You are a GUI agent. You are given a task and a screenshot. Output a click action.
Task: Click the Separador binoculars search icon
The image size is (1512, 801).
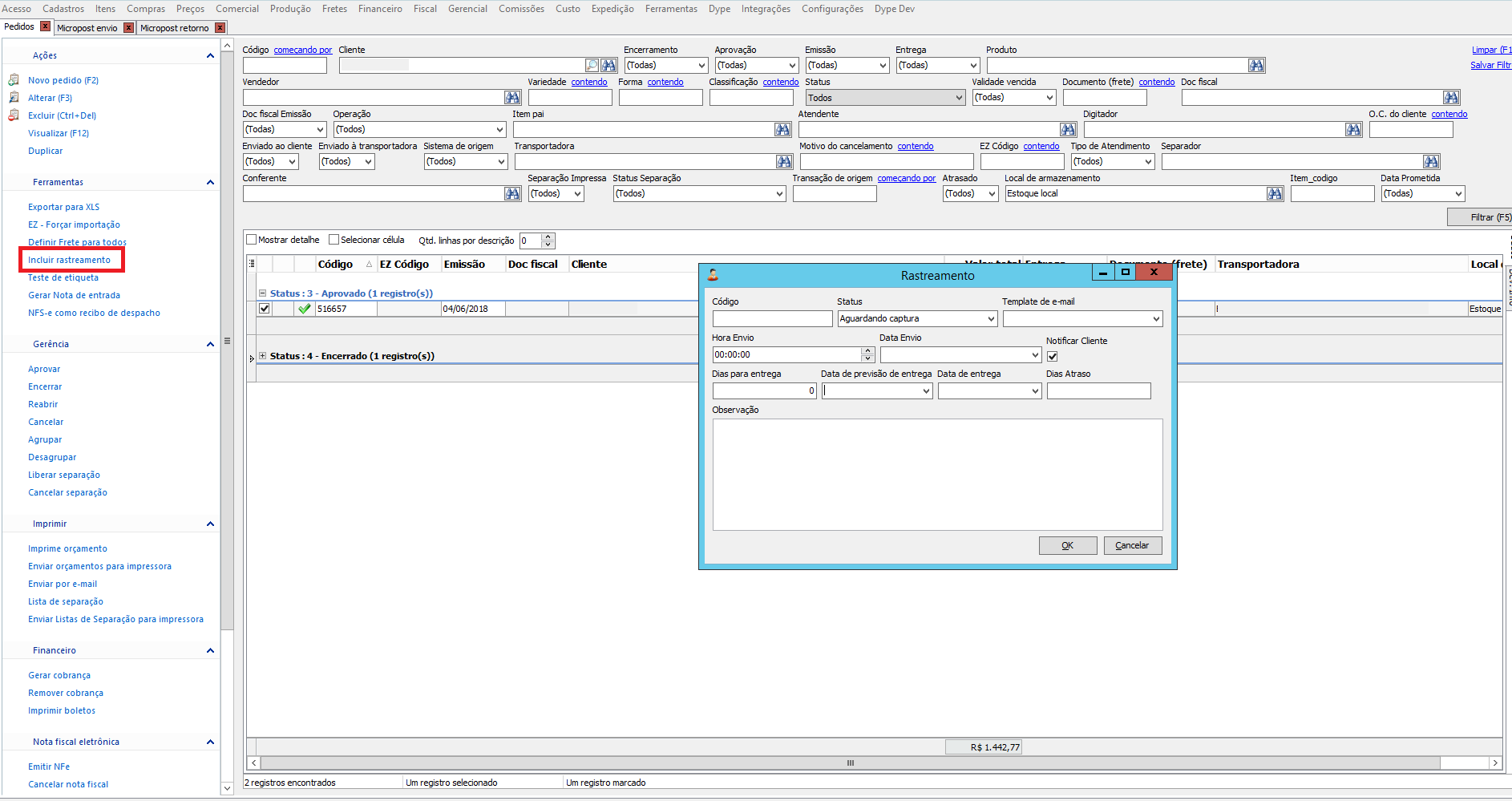pos(1431,162)
